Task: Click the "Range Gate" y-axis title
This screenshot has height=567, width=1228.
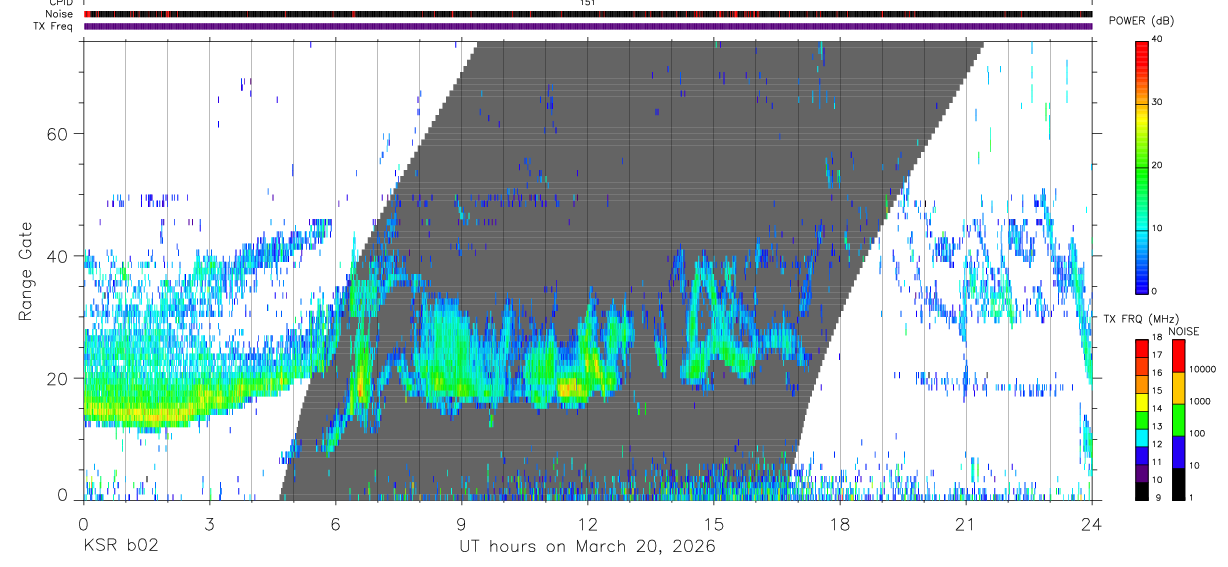Action: [26, 271]
